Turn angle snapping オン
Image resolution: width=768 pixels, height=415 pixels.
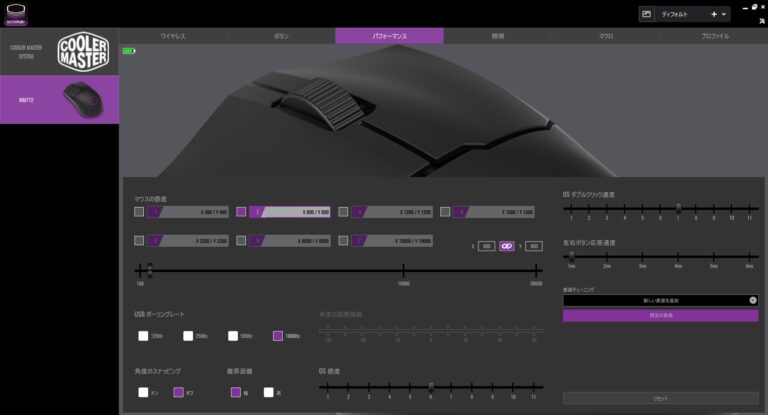pyautogui.click(x=144, y=392)
